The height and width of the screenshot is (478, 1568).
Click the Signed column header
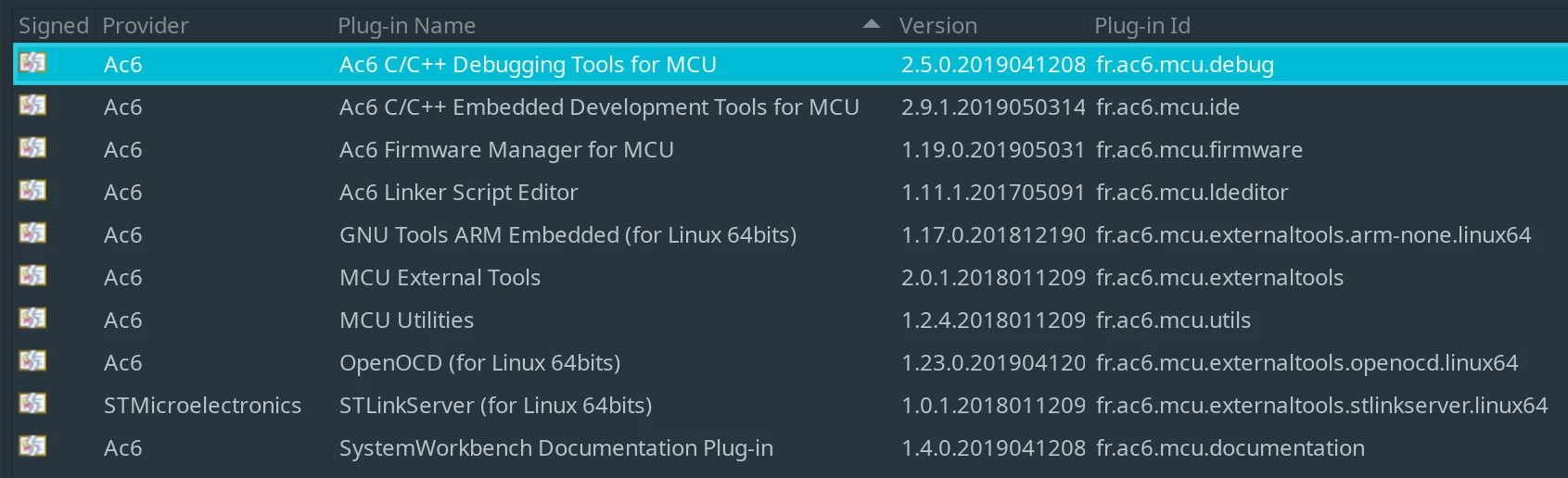tap(54, 26)
